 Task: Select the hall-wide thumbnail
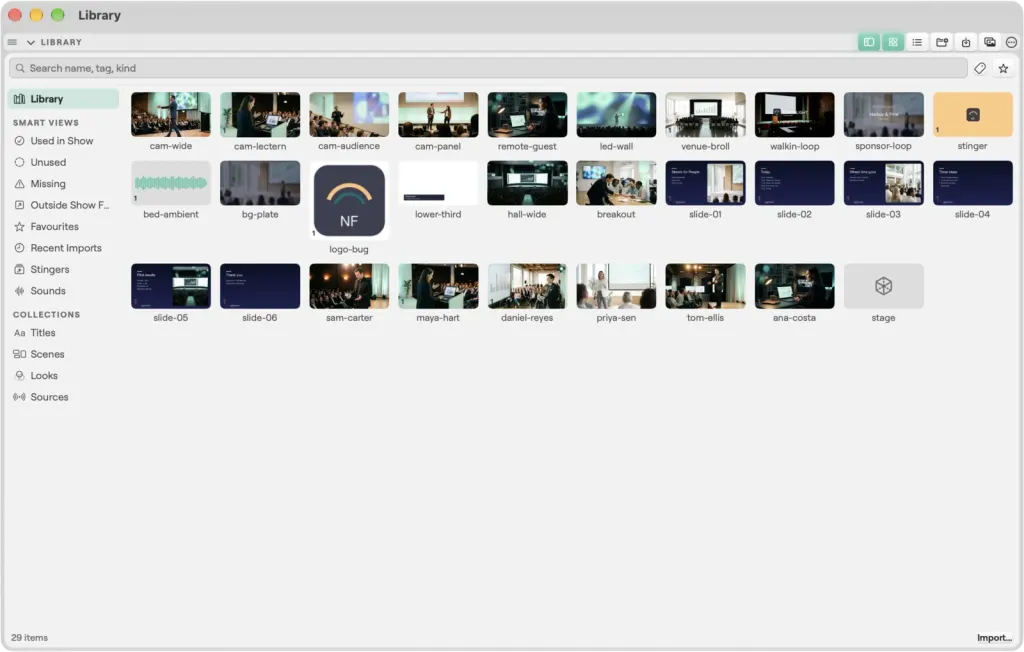click(x=527, y=183)
